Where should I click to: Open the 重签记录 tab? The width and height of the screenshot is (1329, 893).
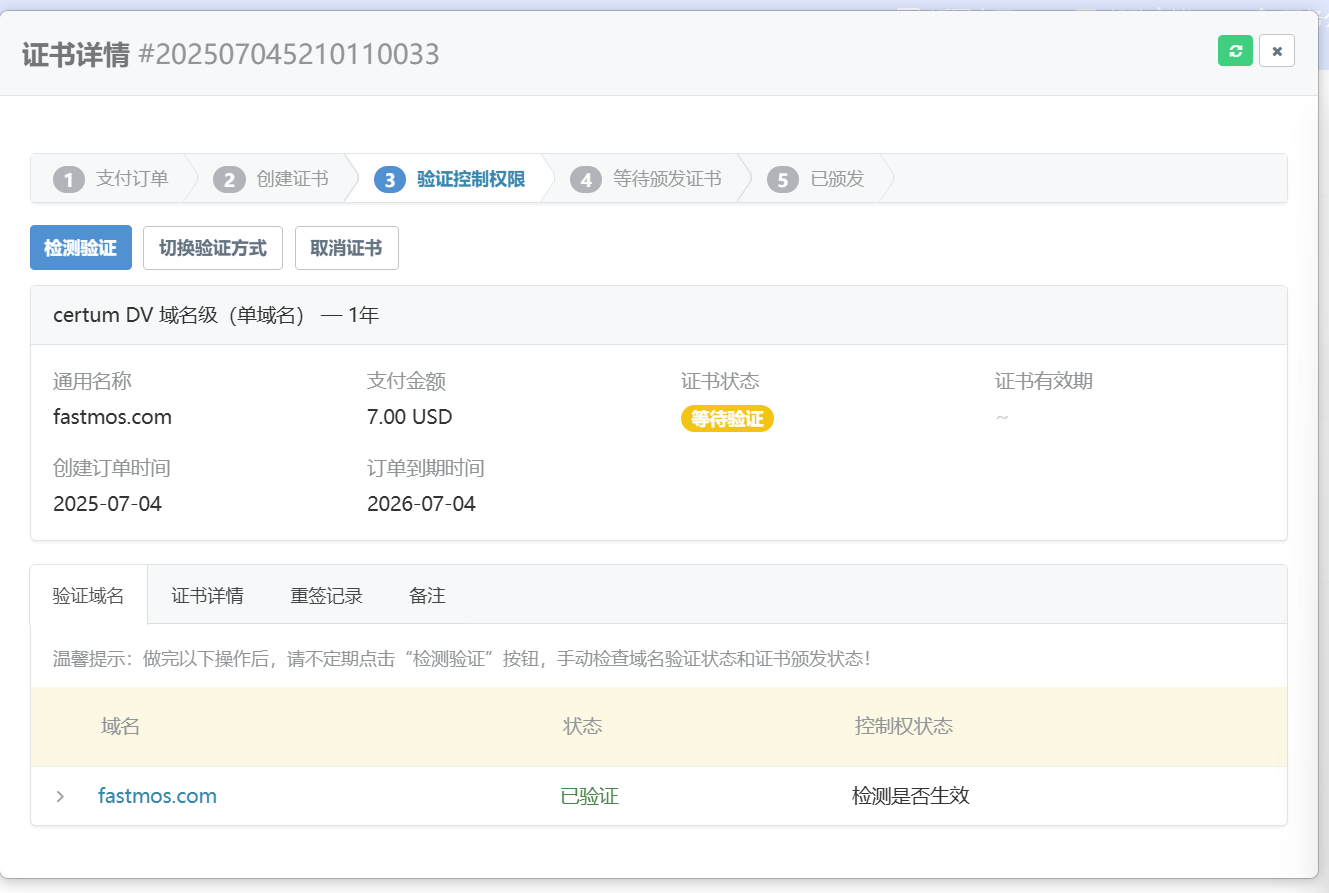coord(326,595)
